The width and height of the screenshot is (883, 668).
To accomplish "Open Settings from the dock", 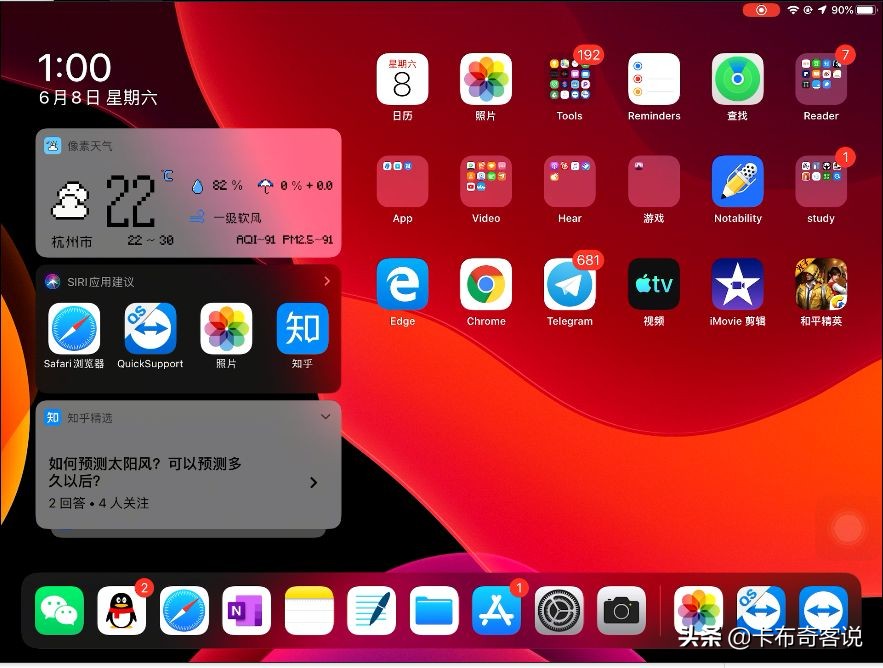I will coord(558,608).
